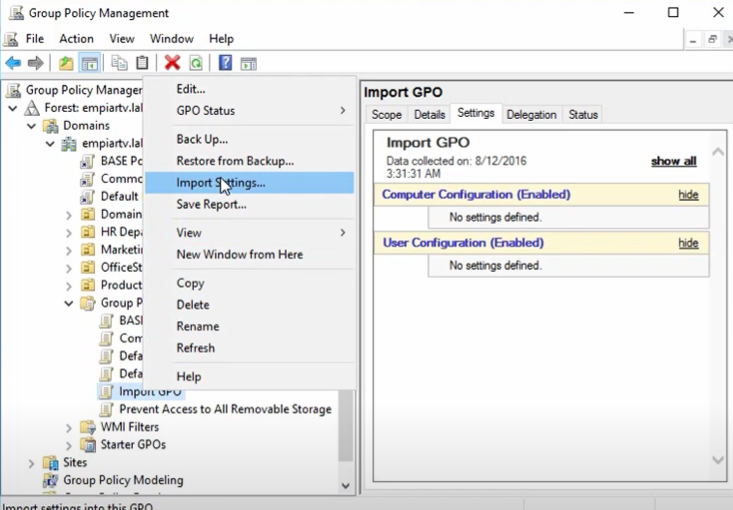The height and width of the screenshot is (510, 733).
Task: Choose Import Settings... from context menu
Action: tap(221, 183)
